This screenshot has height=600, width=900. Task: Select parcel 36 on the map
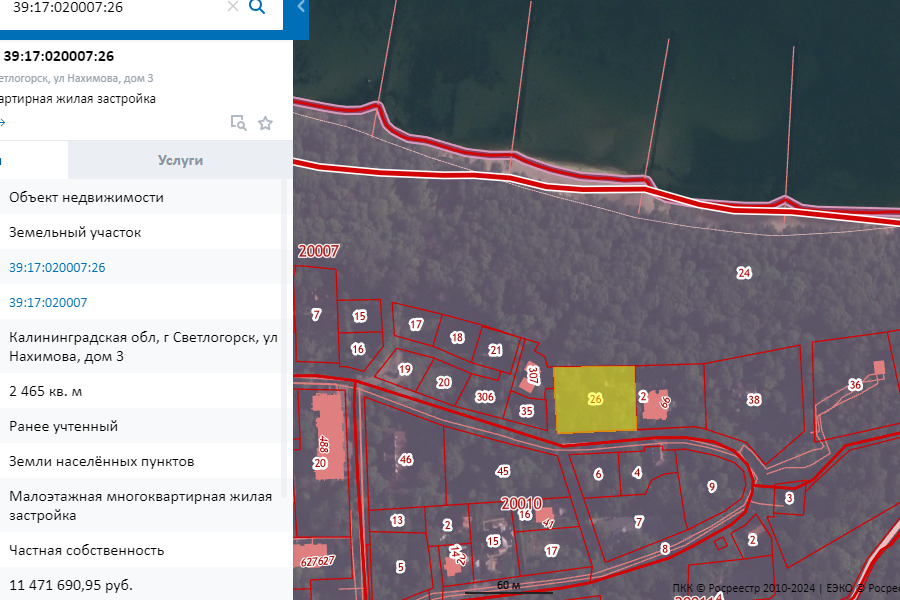pyautogui.click(x=854, y=385)
